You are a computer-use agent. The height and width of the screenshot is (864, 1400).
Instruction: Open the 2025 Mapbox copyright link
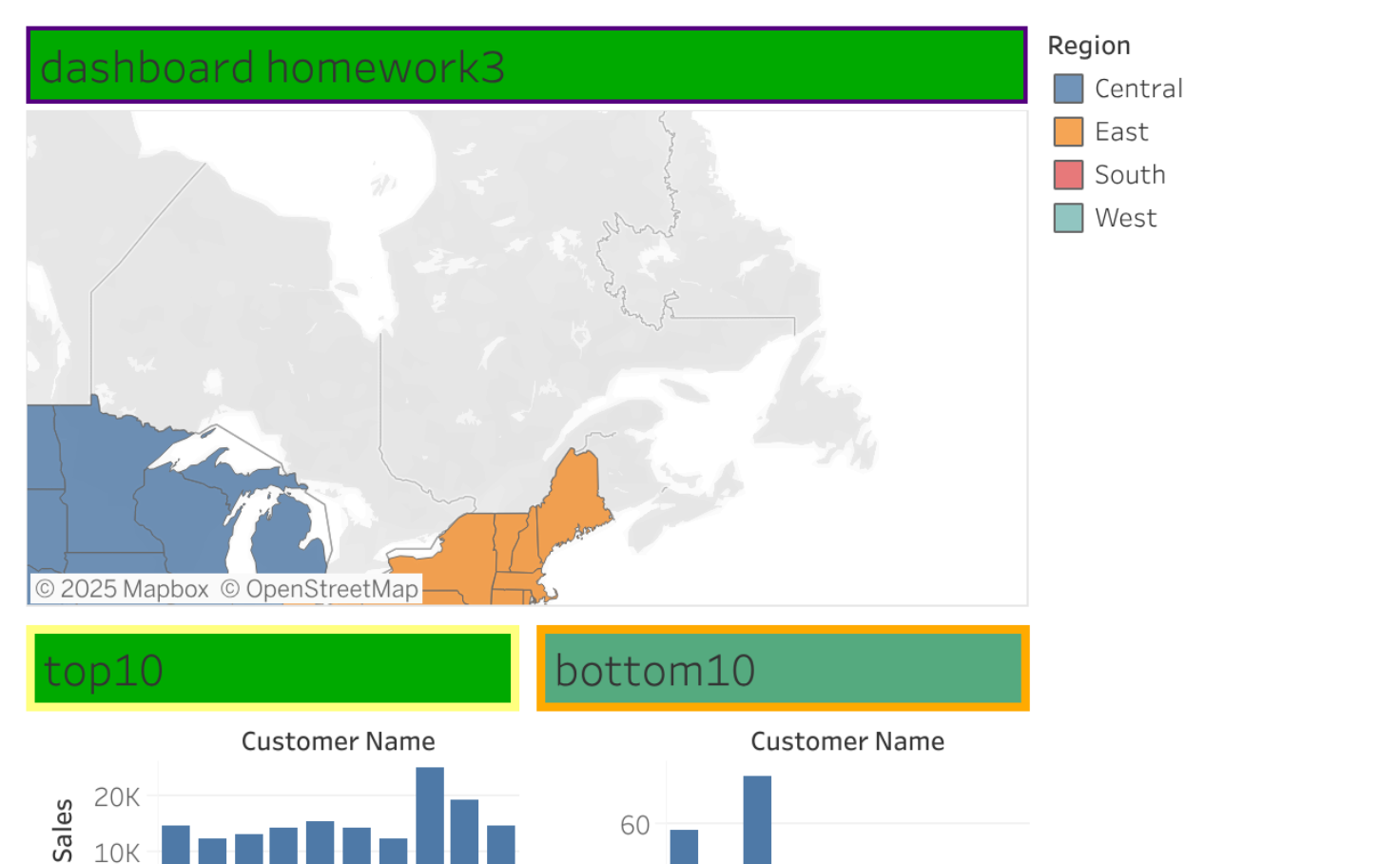(123, 589)
